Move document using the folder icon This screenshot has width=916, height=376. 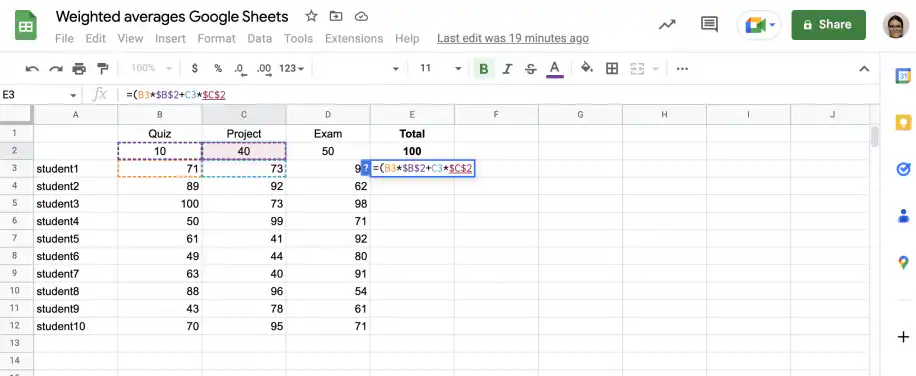point(336,16)
